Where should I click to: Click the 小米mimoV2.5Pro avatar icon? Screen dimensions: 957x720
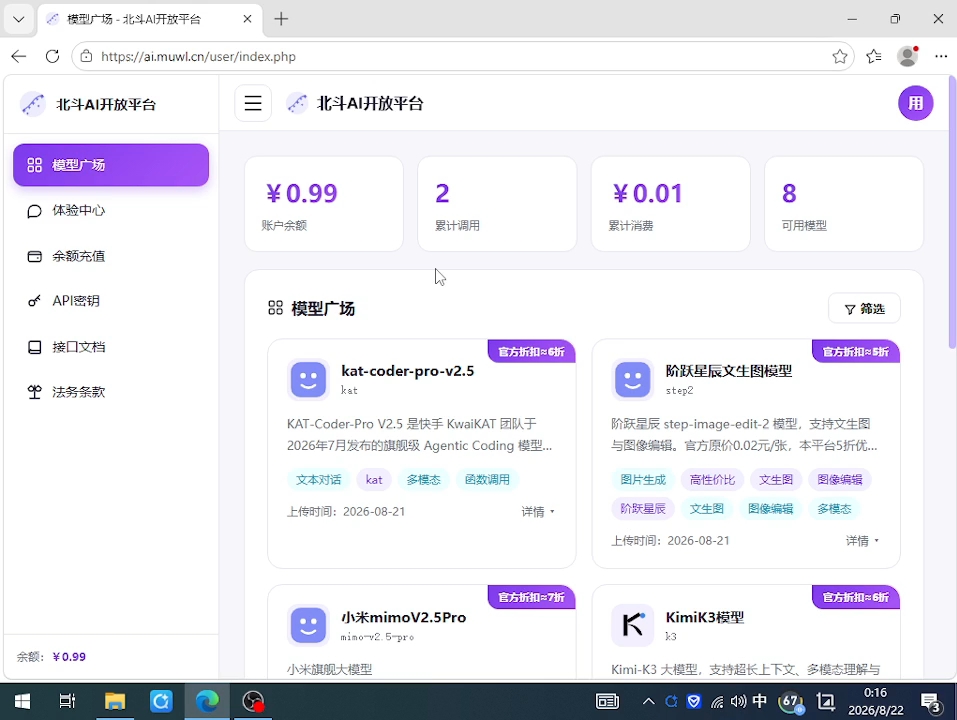(x=308, y=625)
